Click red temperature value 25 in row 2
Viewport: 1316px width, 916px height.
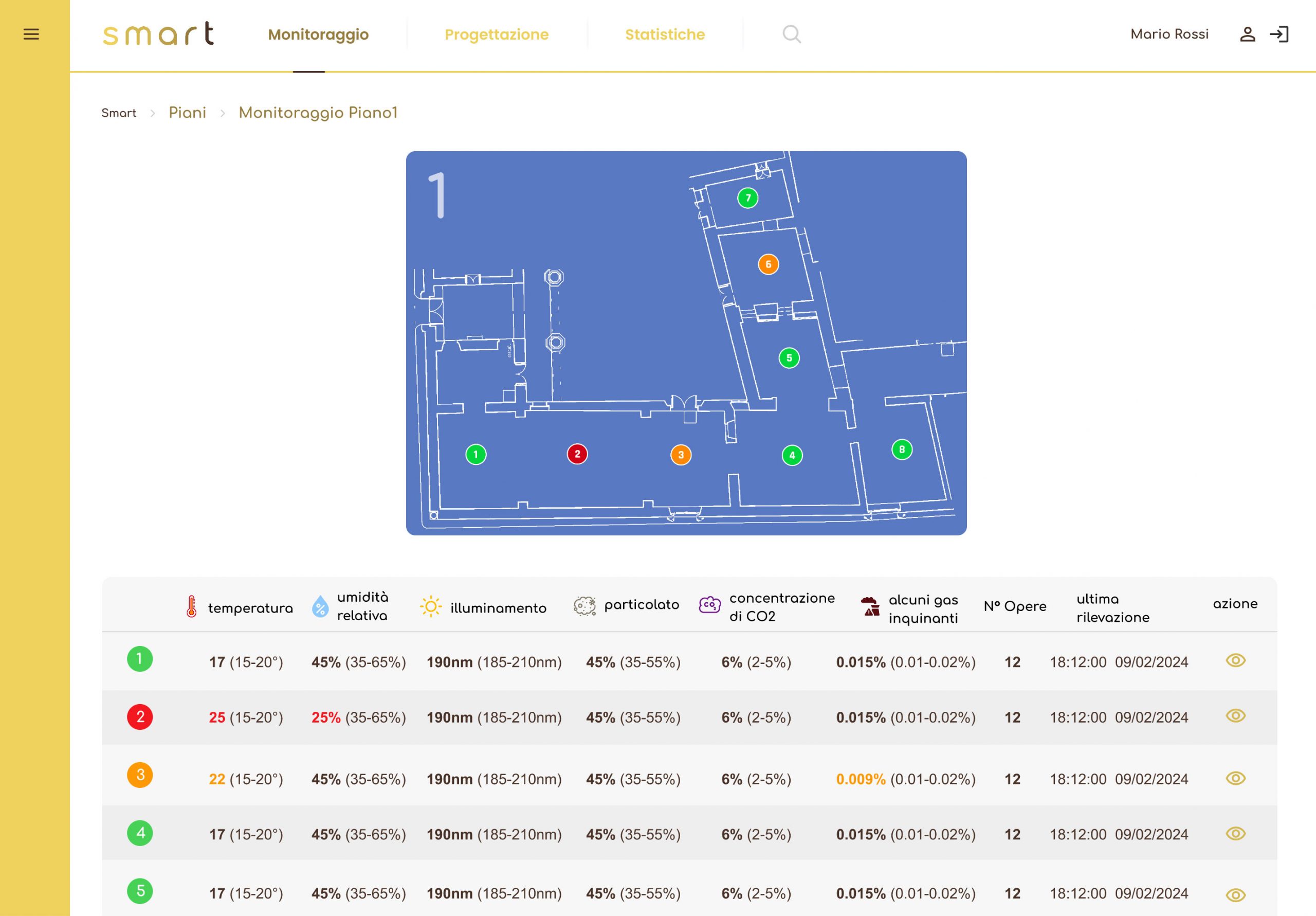point(216,717)
